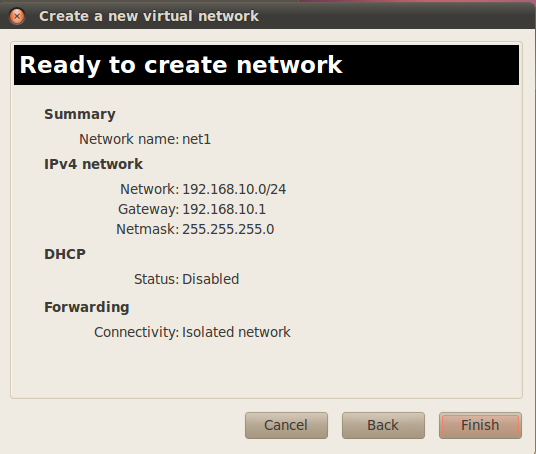Select netmask value 255.255.255.0
The image size is (536, 454).
click(228, 229)
